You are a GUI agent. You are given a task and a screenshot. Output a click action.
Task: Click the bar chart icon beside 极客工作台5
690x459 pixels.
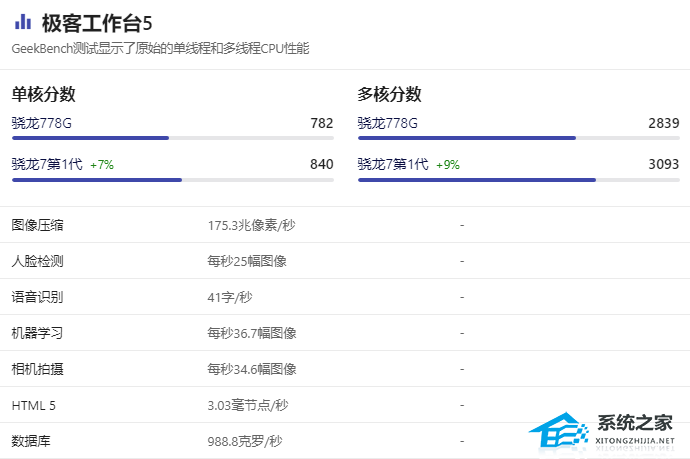23,22
